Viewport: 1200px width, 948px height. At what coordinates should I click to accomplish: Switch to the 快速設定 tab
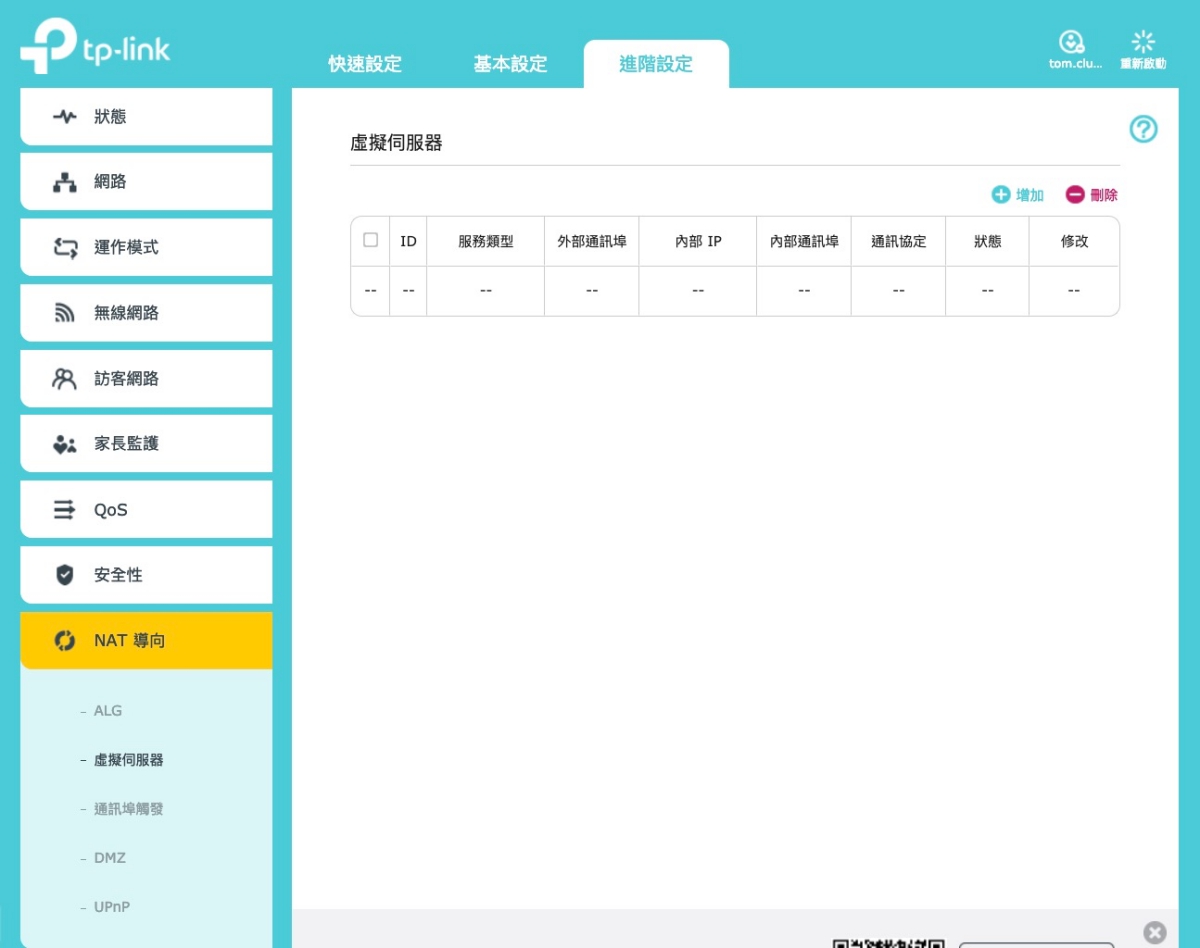tap(365, 65)
